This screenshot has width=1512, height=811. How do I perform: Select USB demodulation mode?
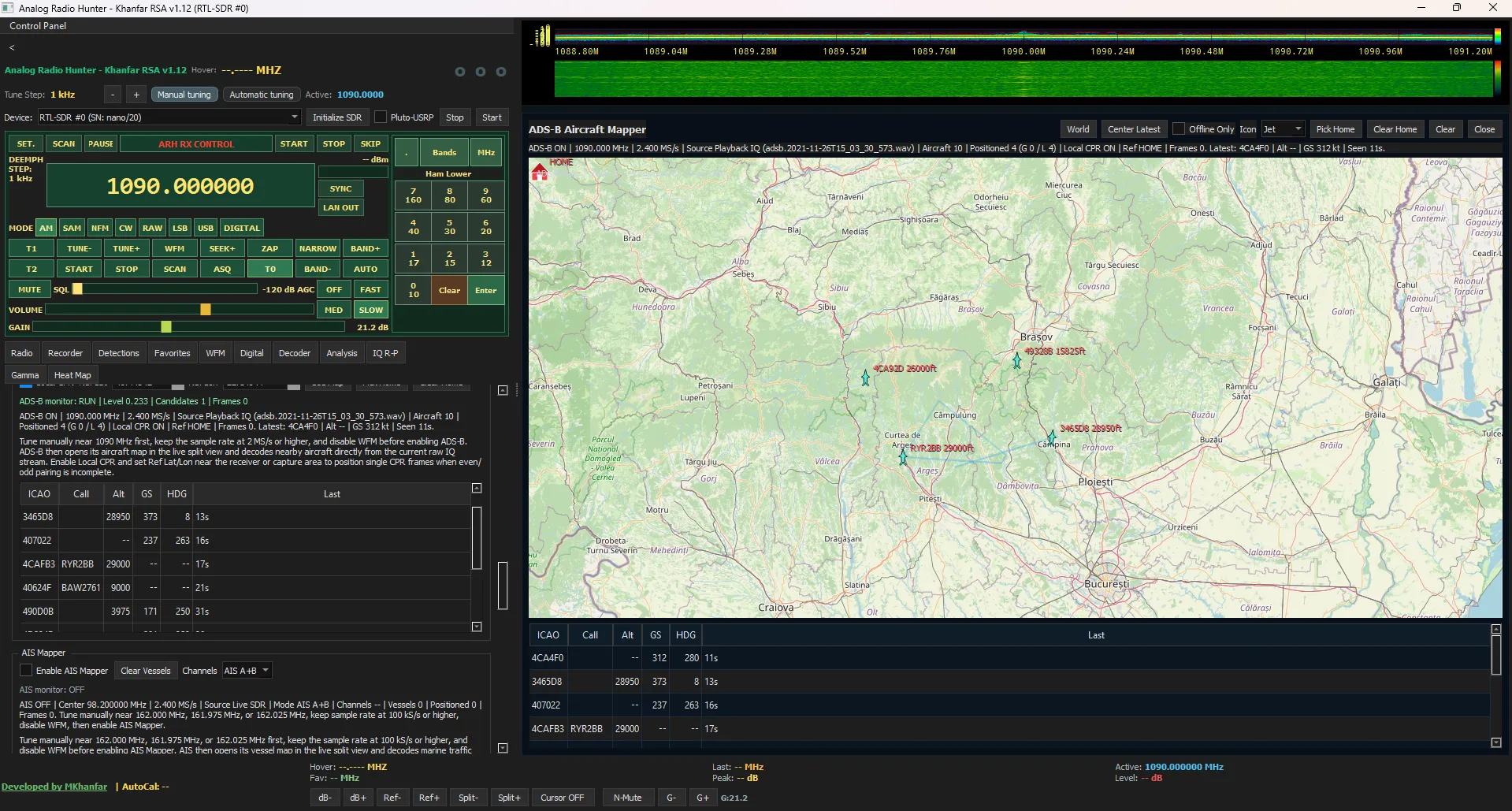206,228
